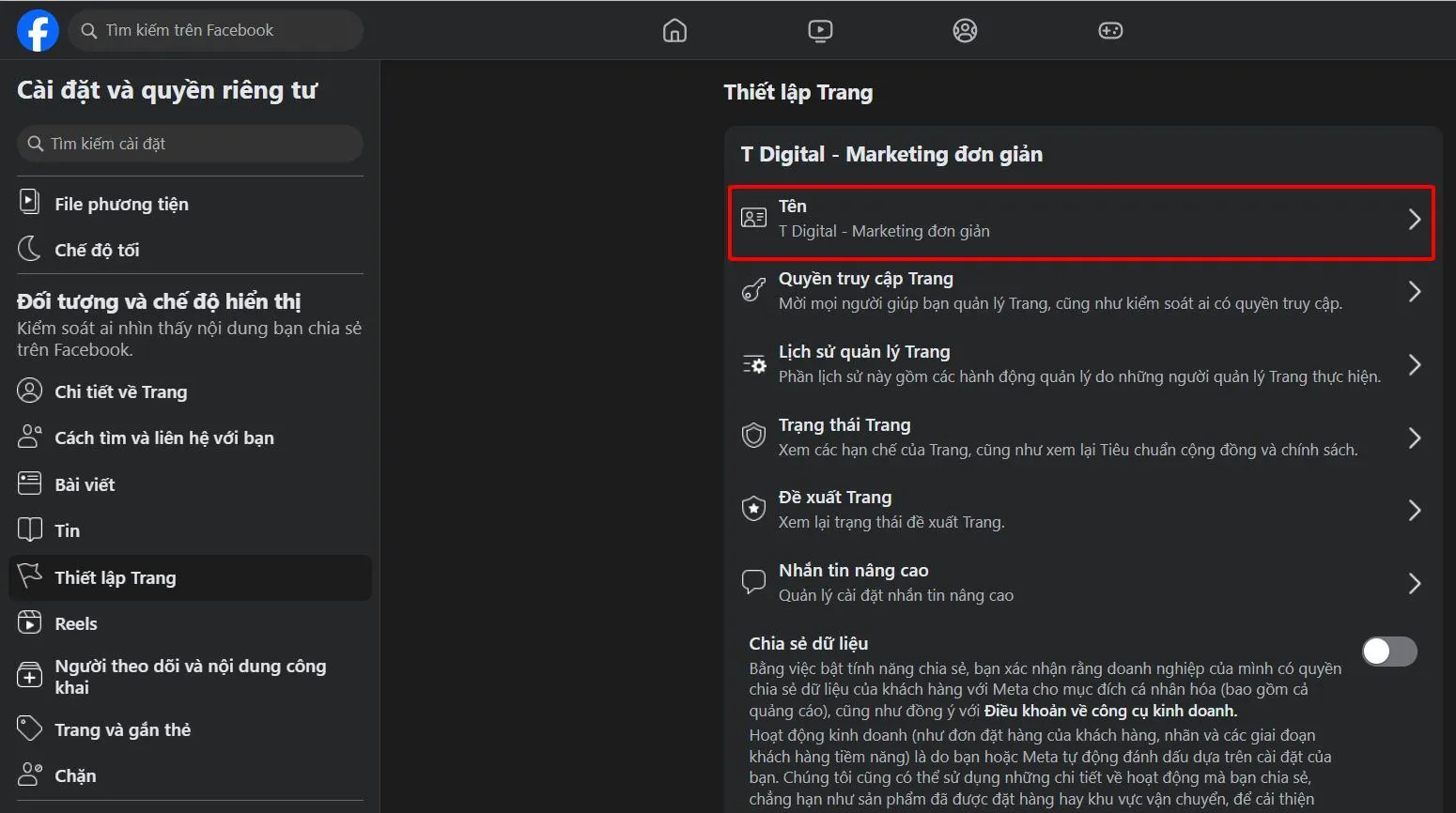
Task: Open the highlighted Tên setting row
Action: coord(1080,222)
